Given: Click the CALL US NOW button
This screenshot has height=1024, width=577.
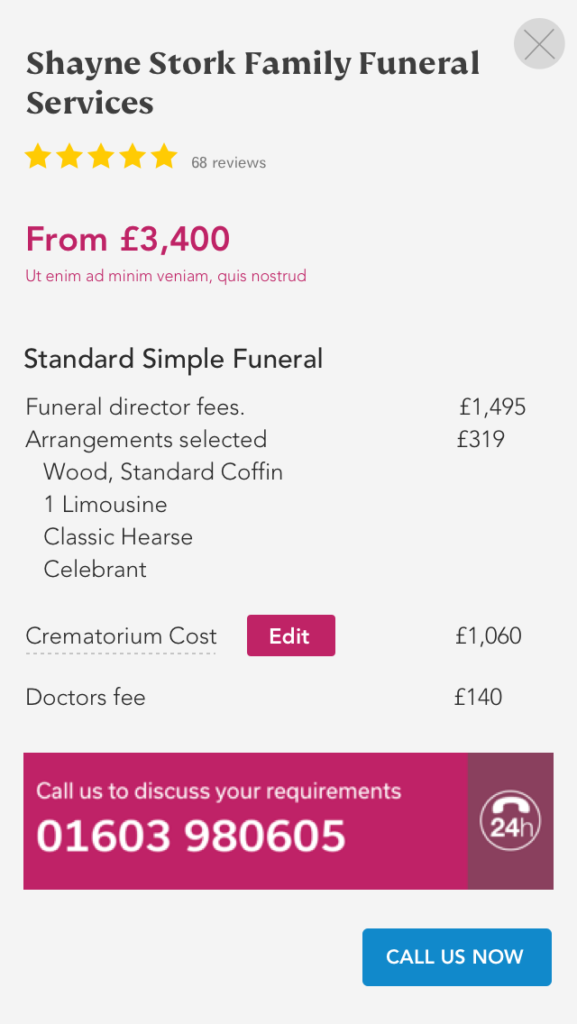Looking at the screenshot, I should [457, 957].
